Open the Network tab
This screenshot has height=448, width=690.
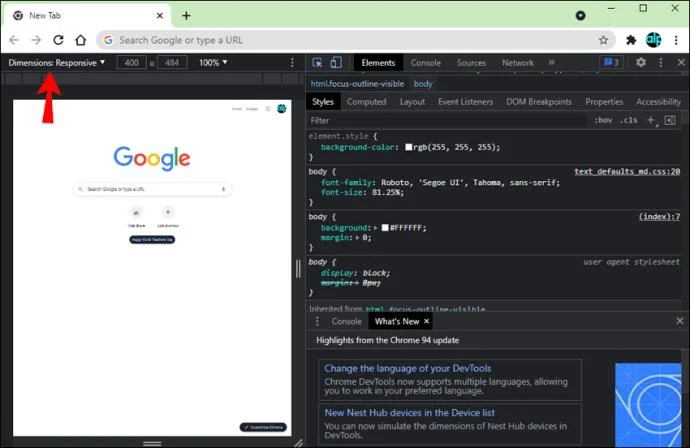tap(518, 63)
